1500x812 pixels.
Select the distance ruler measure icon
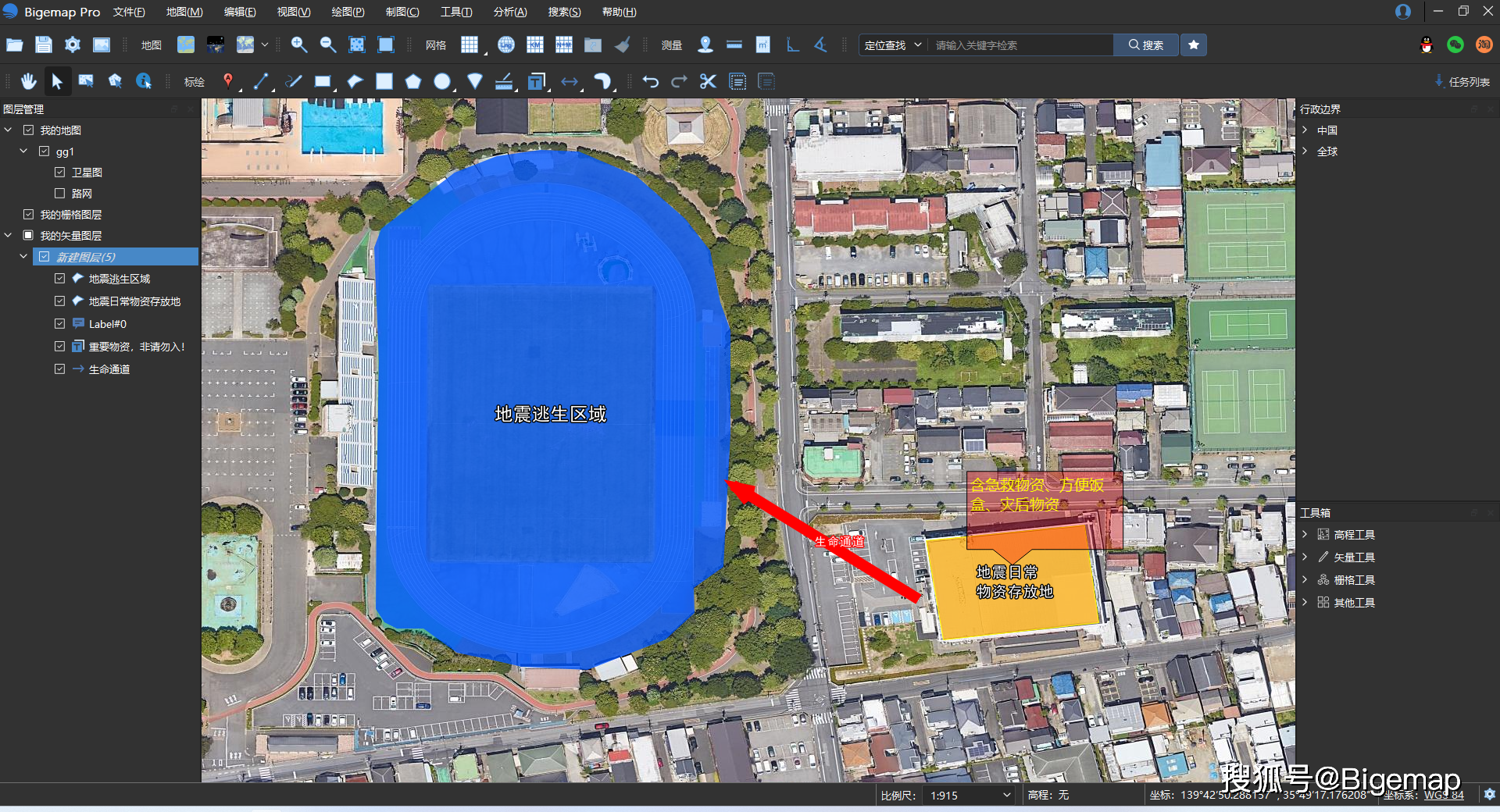(x=734, y=45)
